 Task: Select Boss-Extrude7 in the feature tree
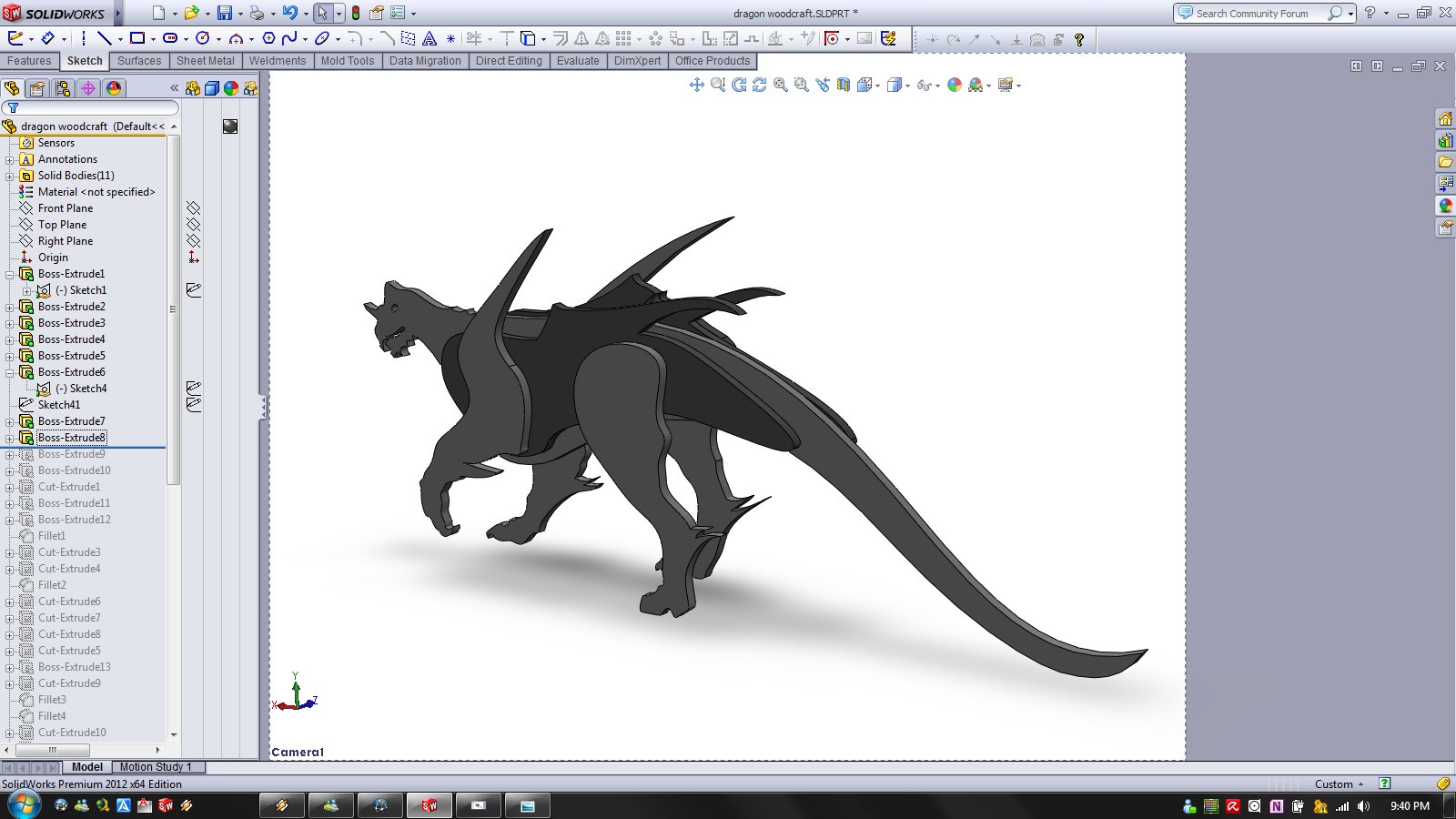tap(71, 421)
